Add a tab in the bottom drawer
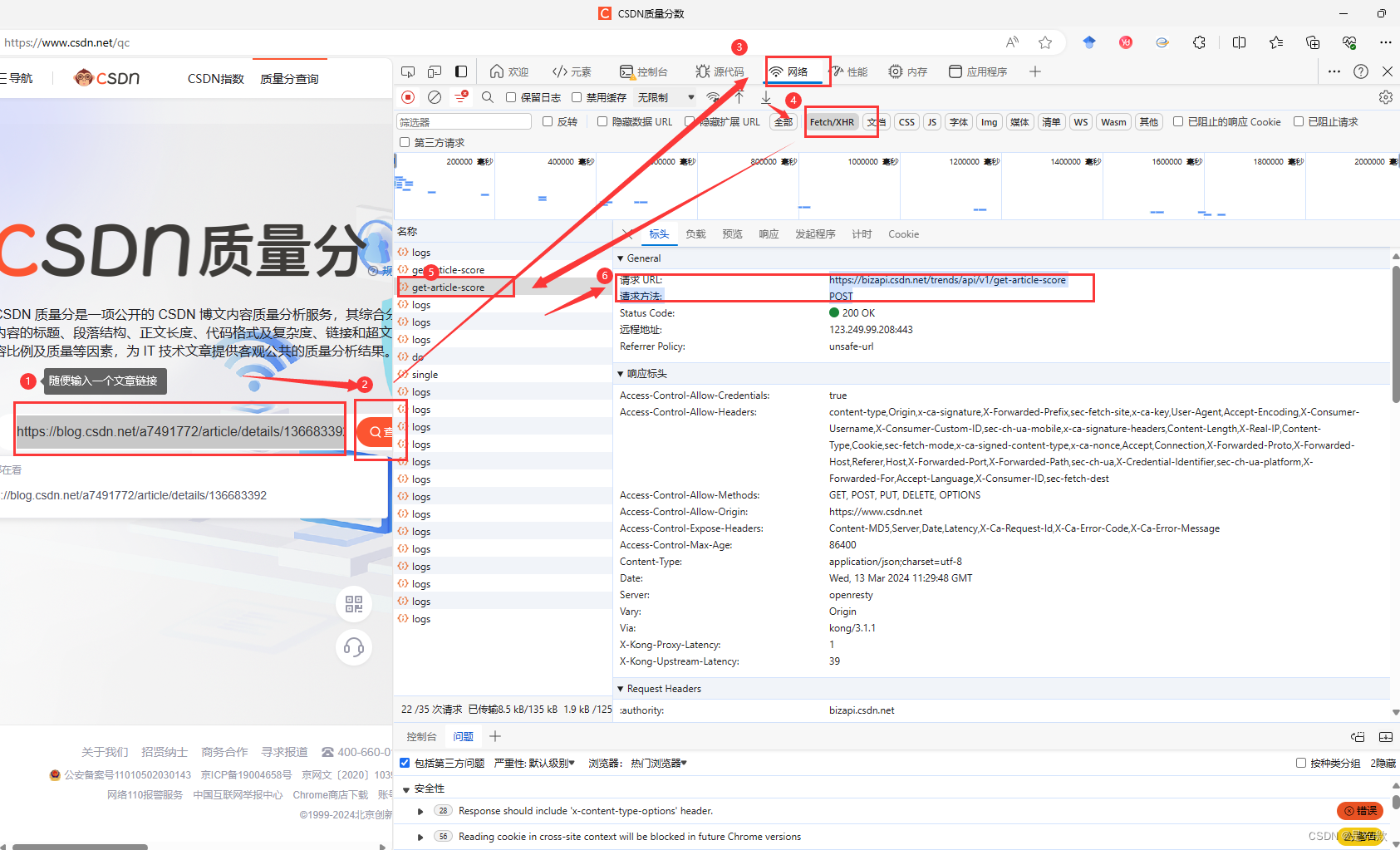The width and height of the screenshot is (1400, 850). [495, 736]
